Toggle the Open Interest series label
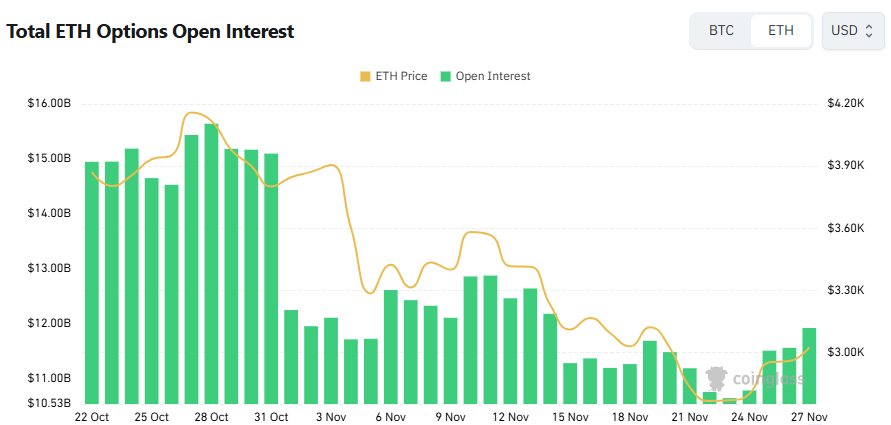Screen dimensions: 891x425 [493, 76]
